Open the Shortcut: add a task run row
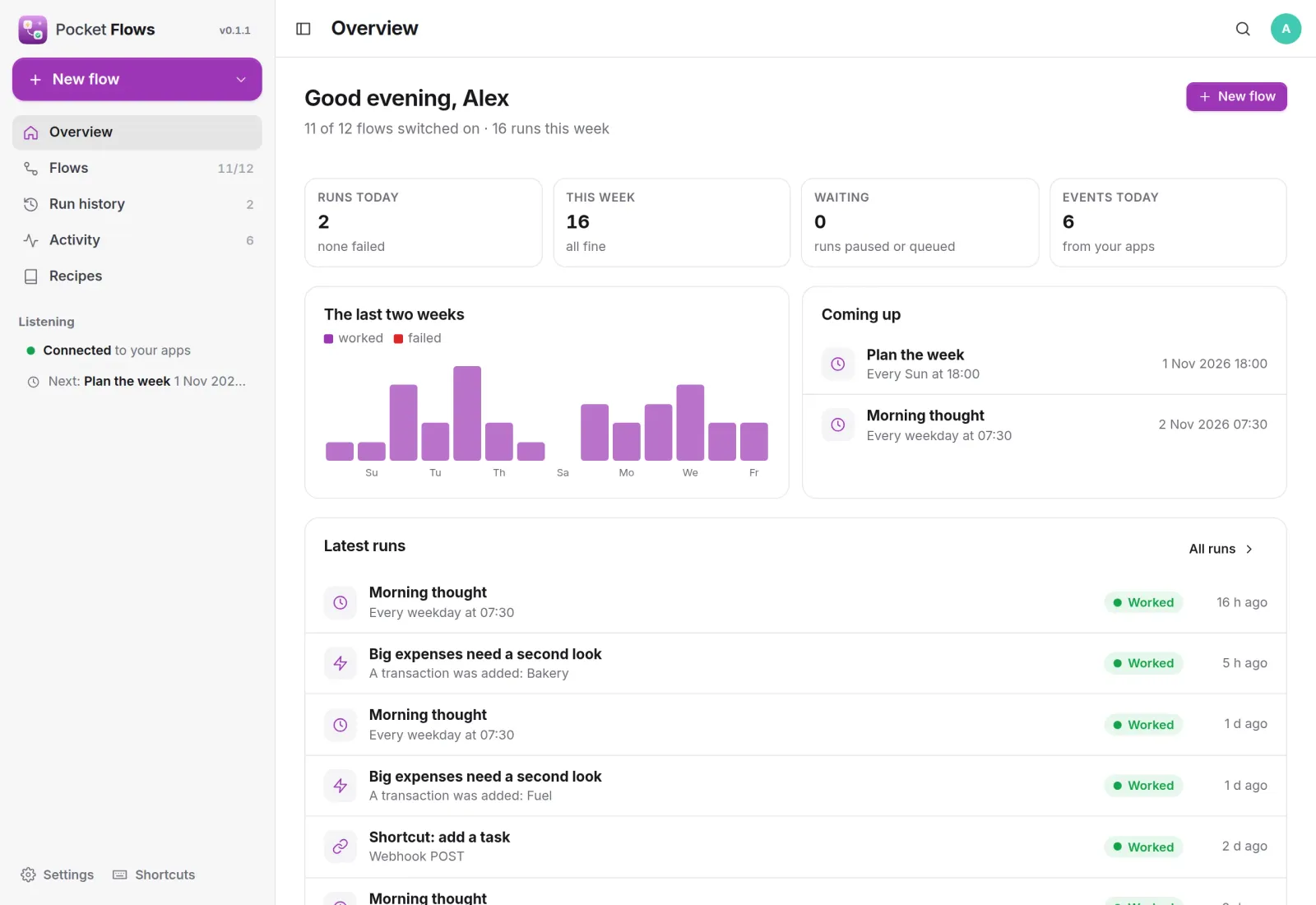Viewport: 1316px width, 905px height. coord(795,847)
